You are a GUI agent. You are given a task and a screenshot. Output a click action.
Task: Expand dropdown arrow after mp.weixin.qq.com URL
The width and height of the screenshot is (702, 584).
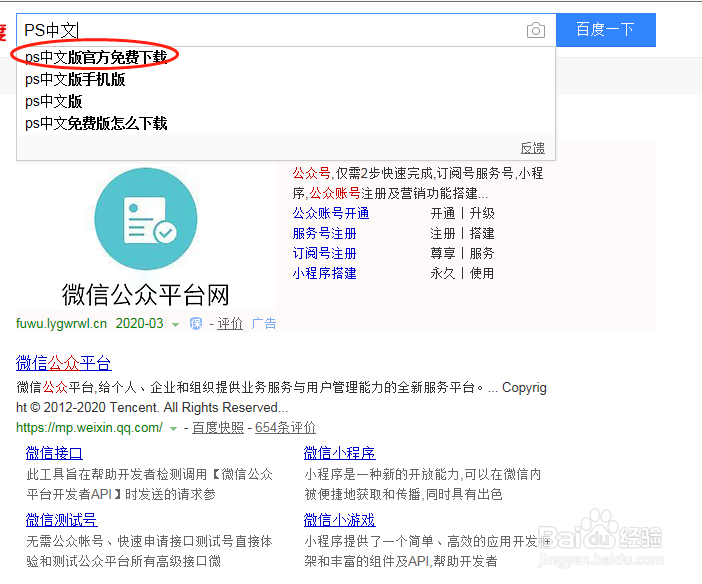coord(173,429)
